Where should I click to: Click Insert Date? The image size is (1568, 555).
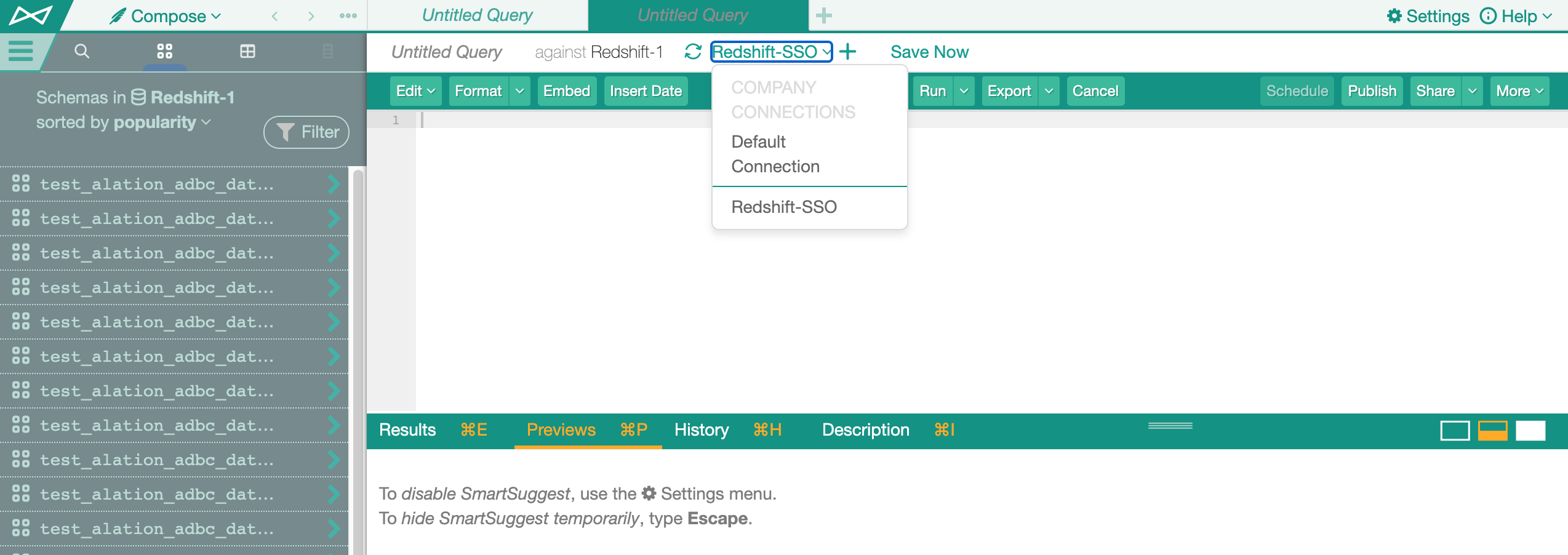click(646, 91)
